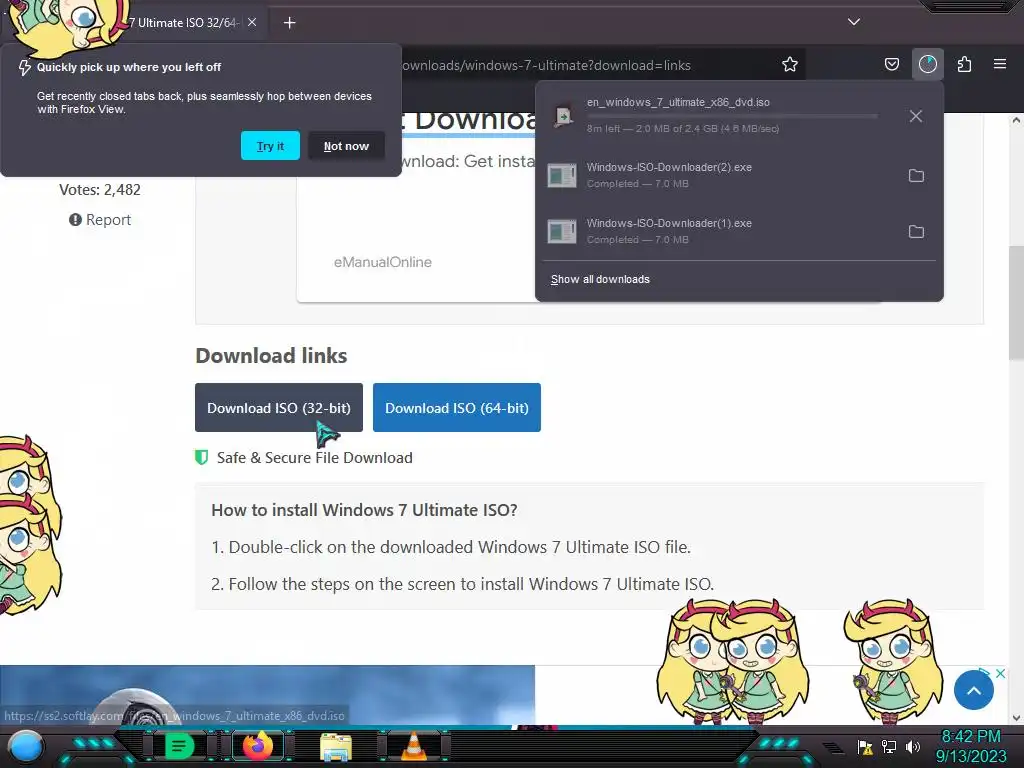The width and height of the screenshot is (1024, 768).
Task: Click the scrollbar up arrow
Action: click(x=1016, y=120)
